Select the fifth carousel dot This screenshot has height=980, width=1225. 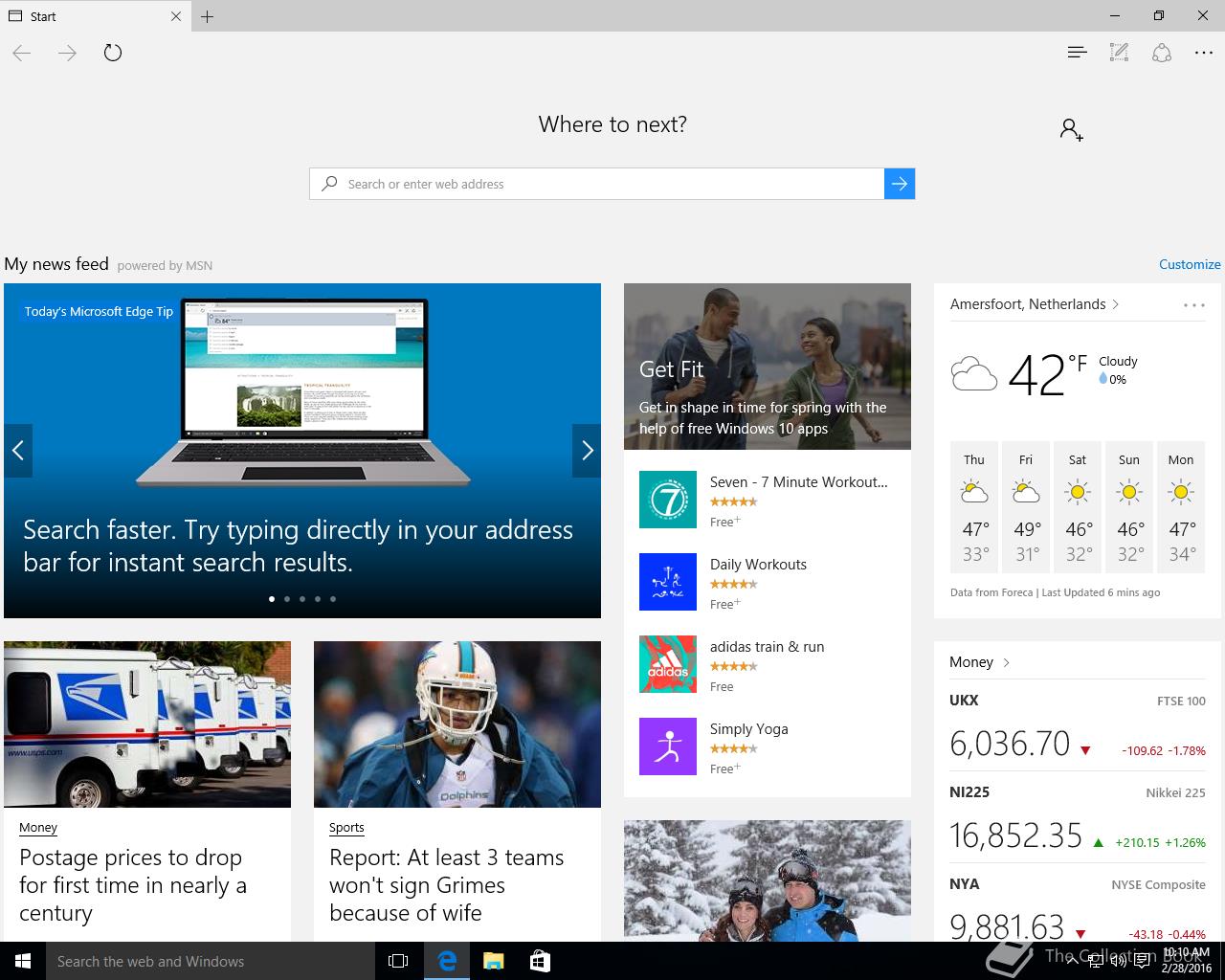333,599
